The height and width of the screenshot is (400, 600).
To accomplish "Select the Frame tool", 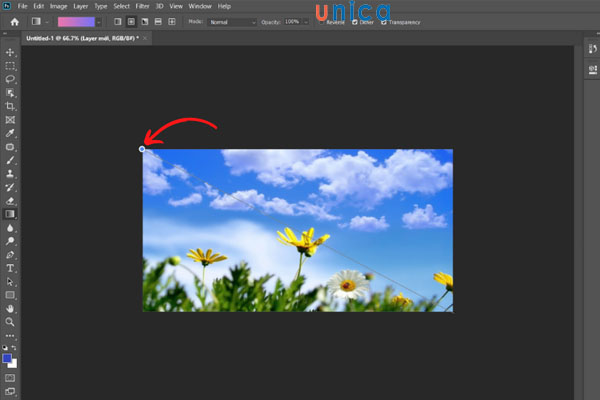I will 10,120.
